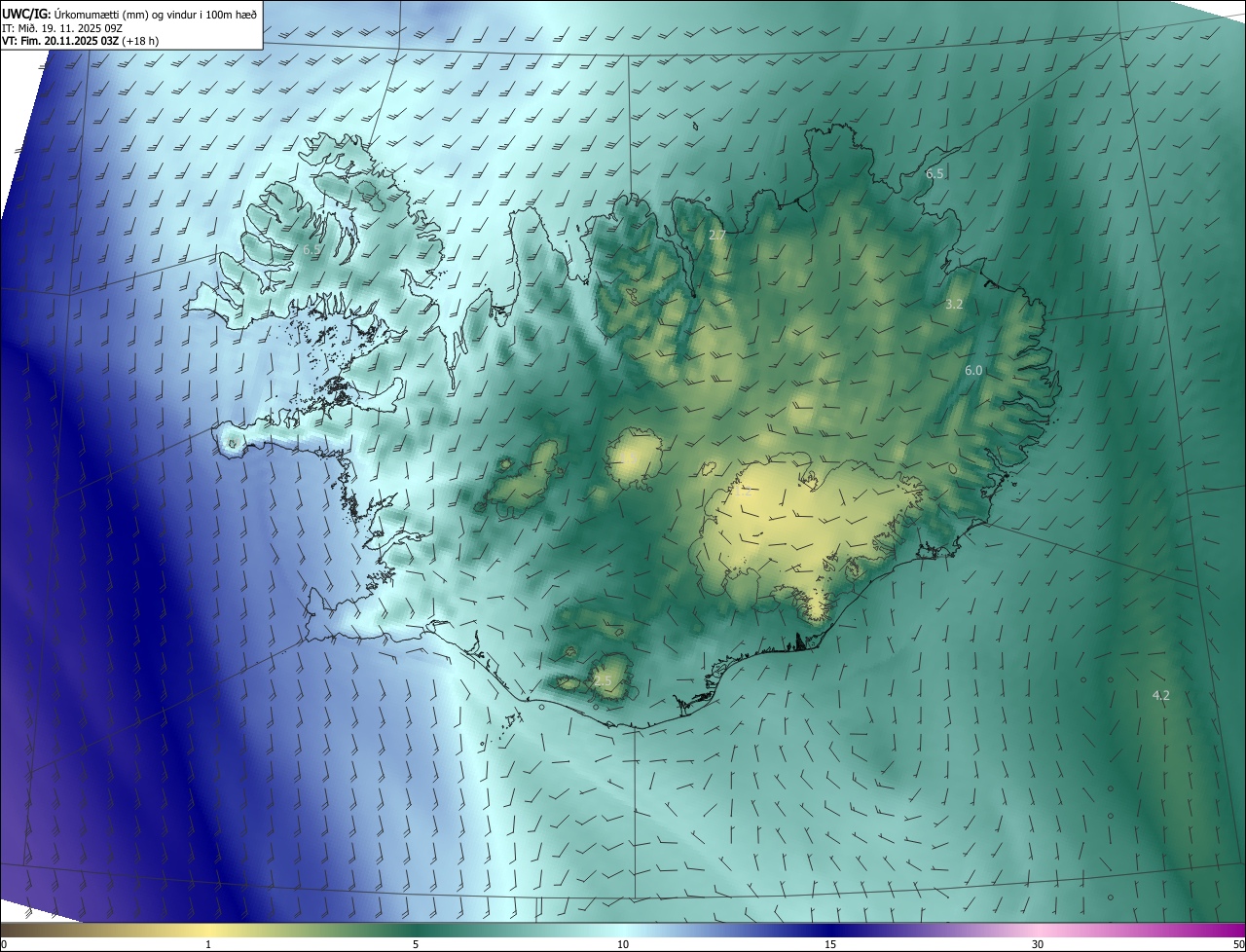Image resolution: width=1246 pixels, height=952 pixels.
Task: Click the 6.5 value over the Westfjords peninsula
Action: [311, 250]
